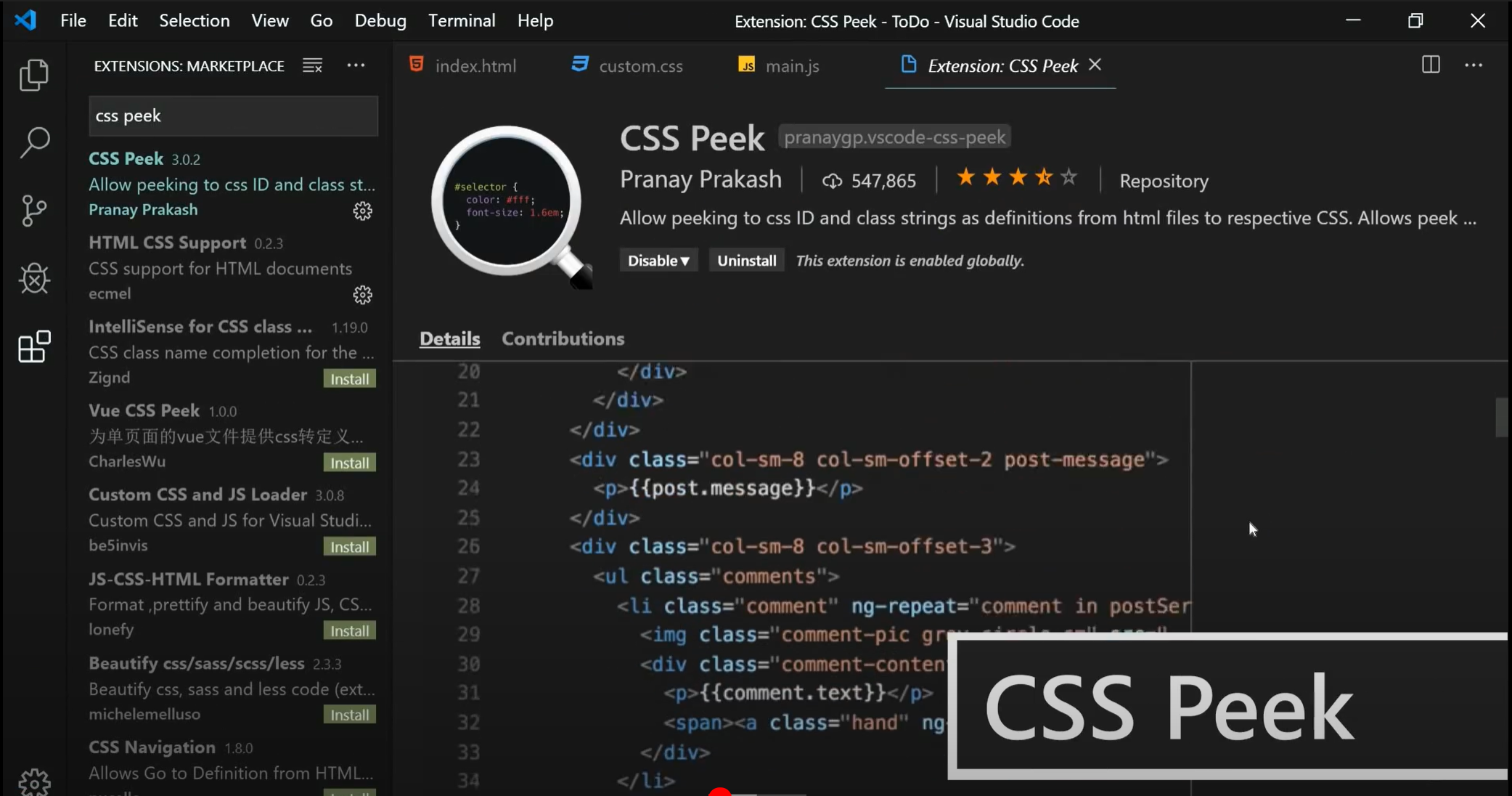This screenshot has height=796, width=1512.
Task: Open the Terminal menu
Action: point(461,21)
